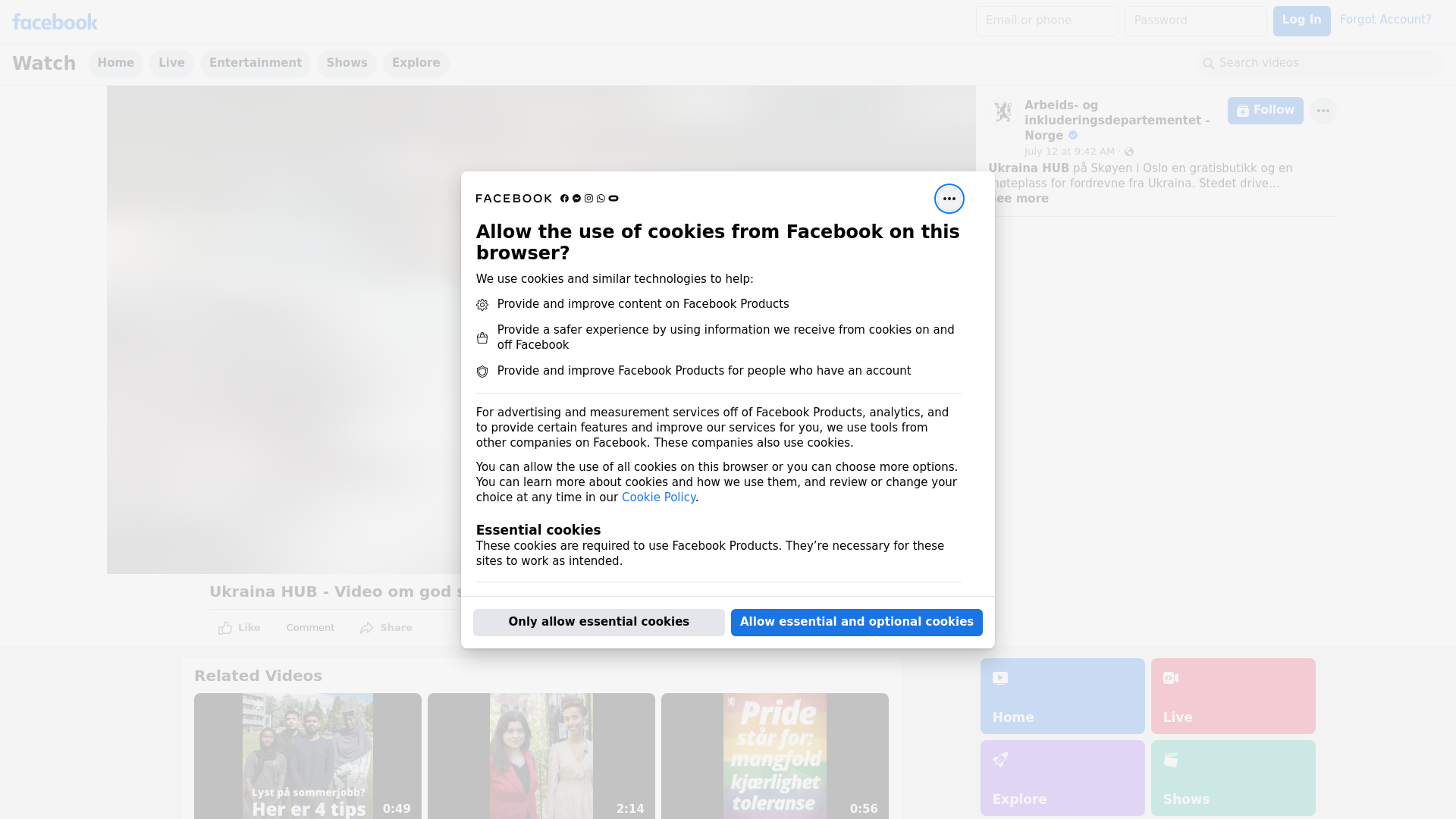This screenshot has height=819, width=1456.
Task: Open the Live tile label
Action: (x=1178, y=717)
